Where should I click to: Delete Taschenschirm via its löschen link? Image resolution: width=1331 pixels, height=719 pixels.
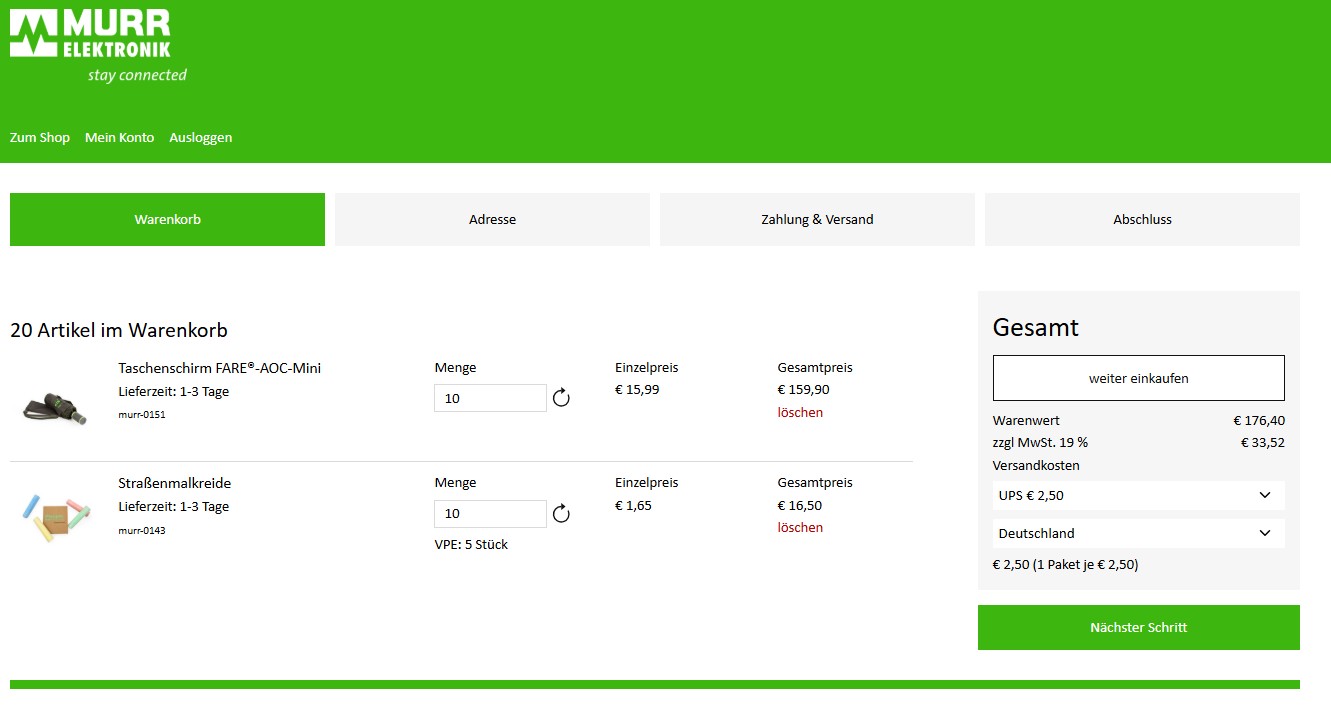(x=800, y=412)
